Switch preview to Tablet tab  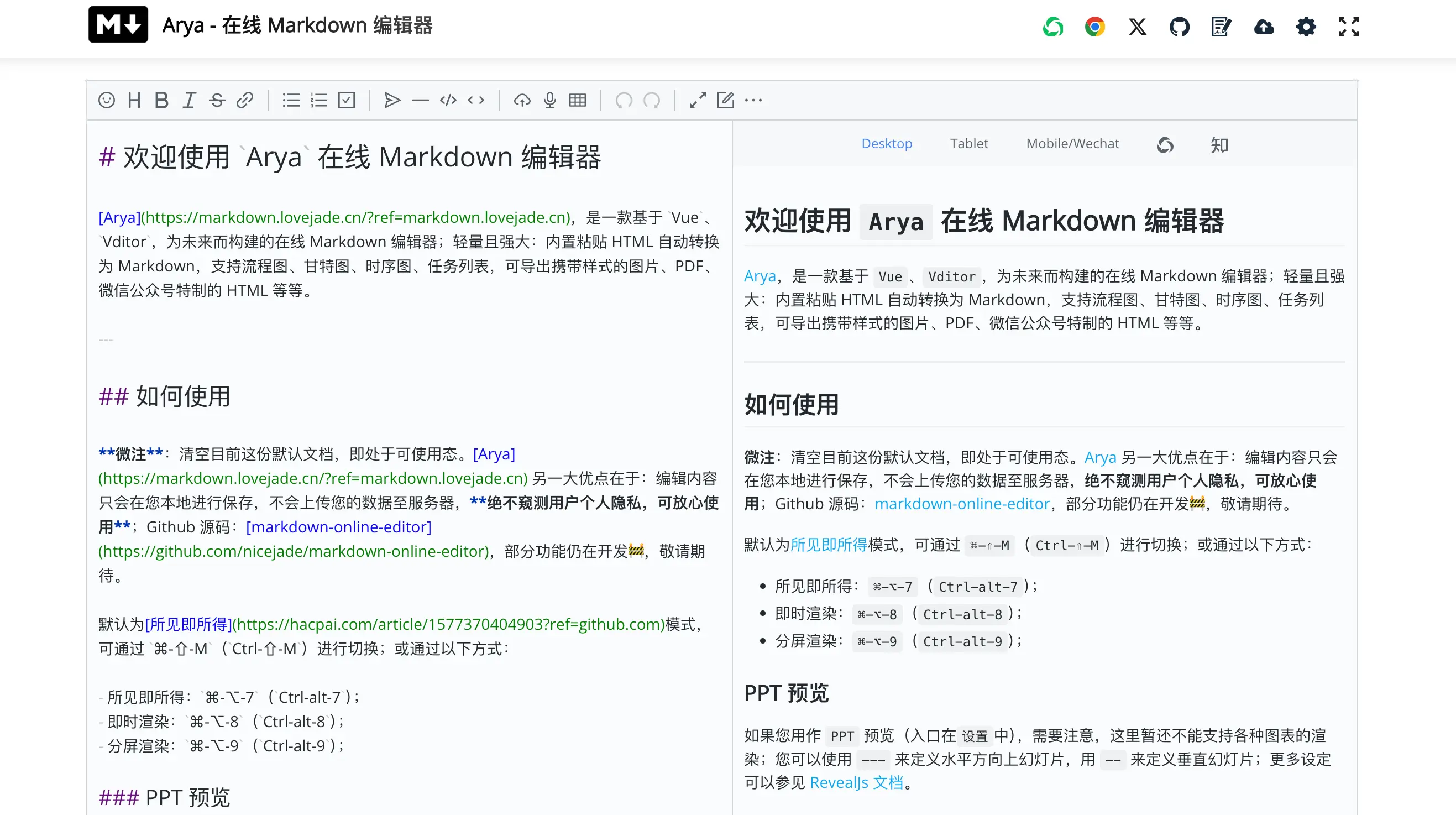(x=969, y=144)
